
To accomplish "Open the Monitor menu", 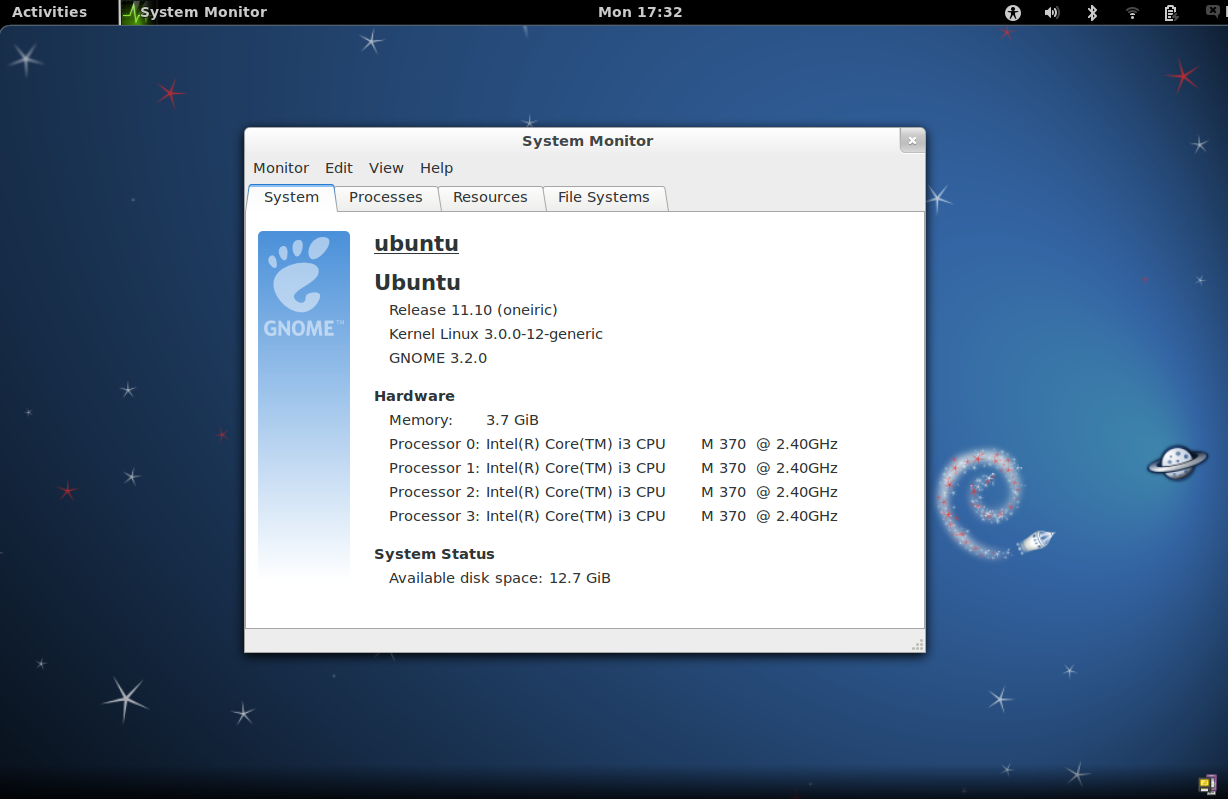I will (x=281, y=168).
